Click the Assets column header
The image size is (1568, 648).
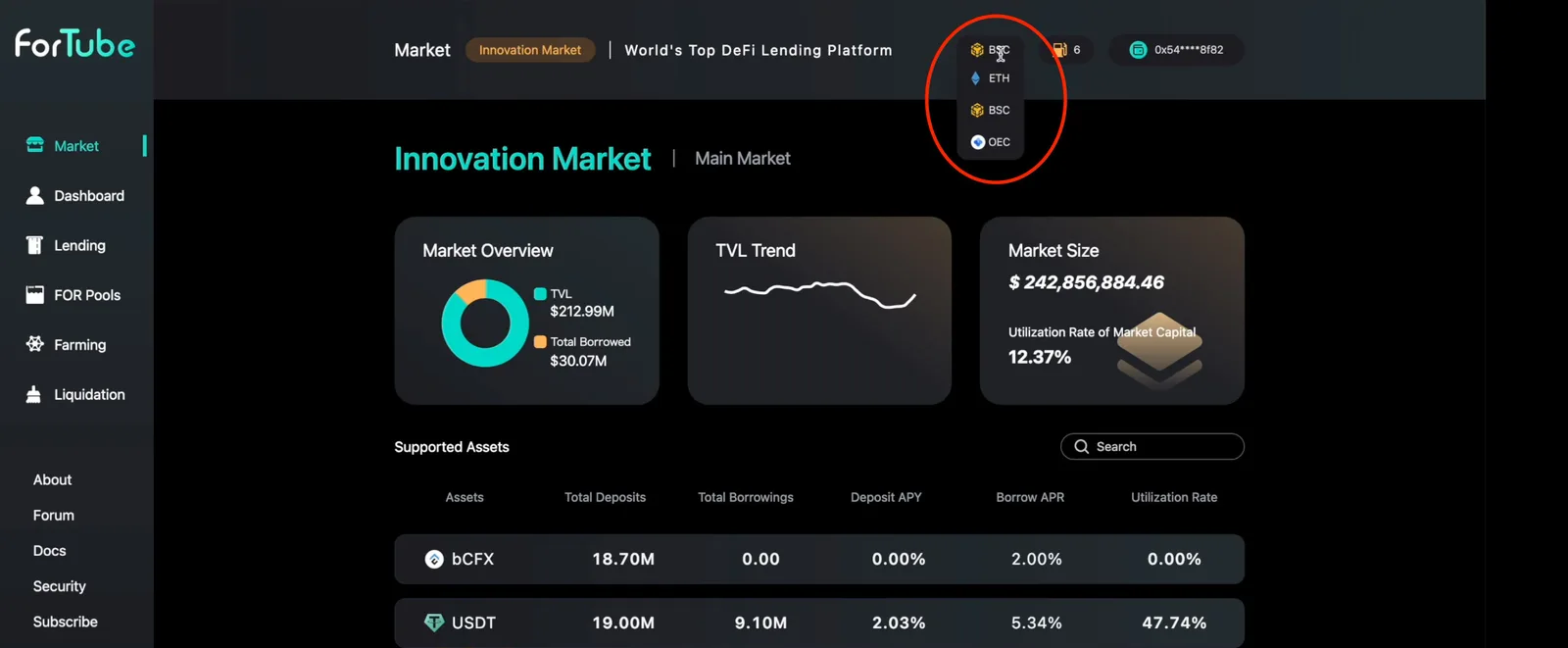coord(465,497)
